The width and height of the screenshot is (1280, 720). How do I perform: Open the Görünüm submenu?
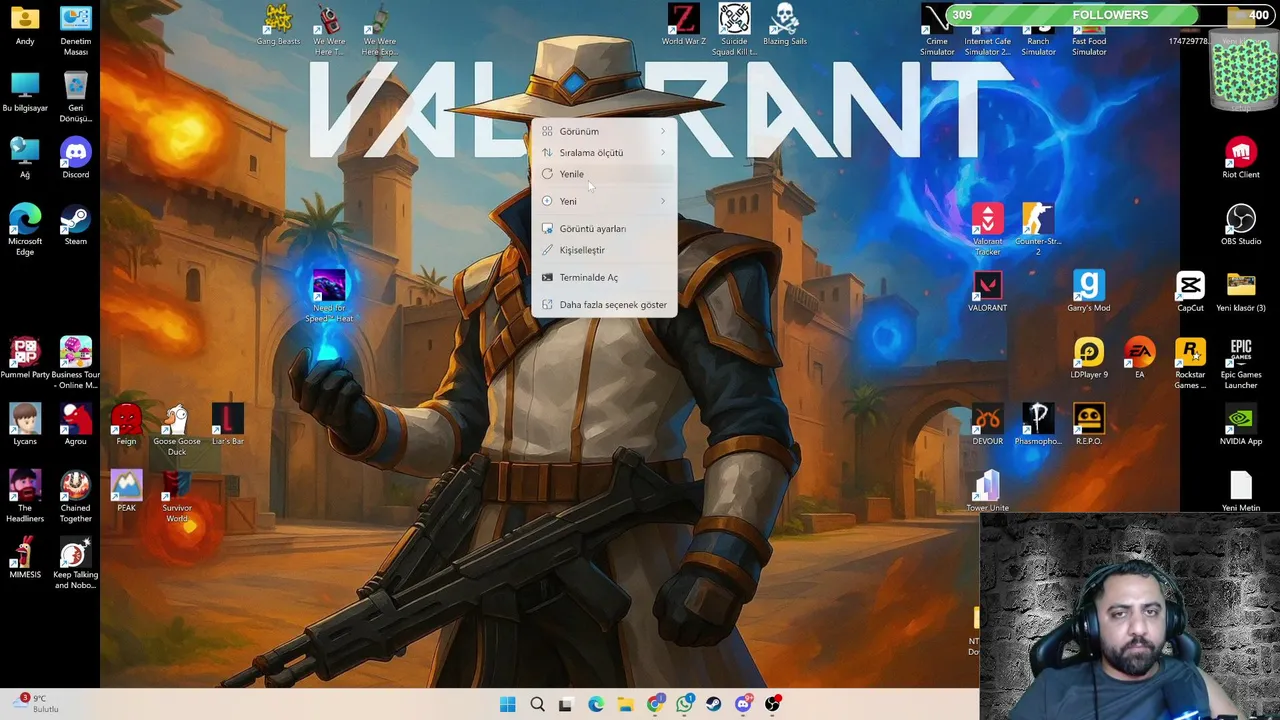tap(604, 131)
